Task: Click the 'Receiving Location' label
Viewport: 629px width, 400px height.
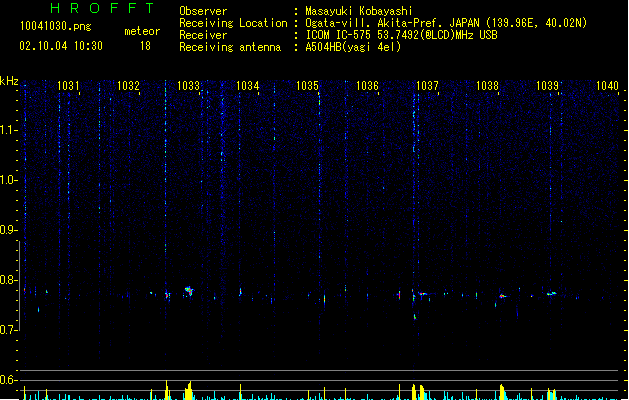Action: (x=233, y=23)
